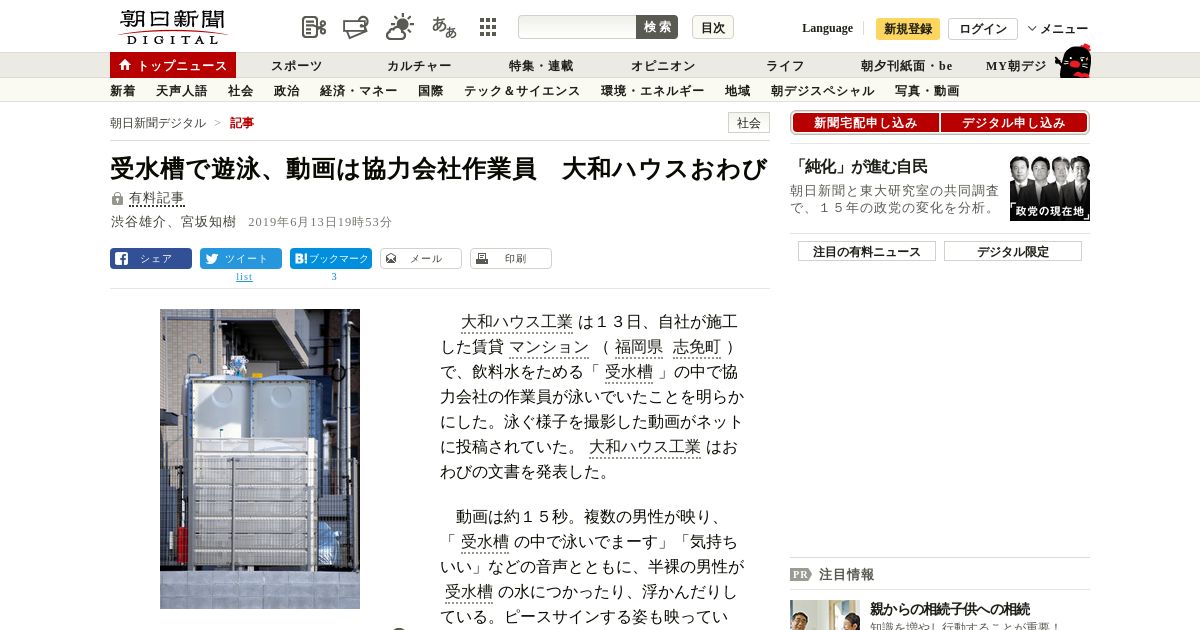Open the 「純化」が進む自民 headline
This screenshot has width=1200, height=630.
pyautogui.click(x=859, y=166)
